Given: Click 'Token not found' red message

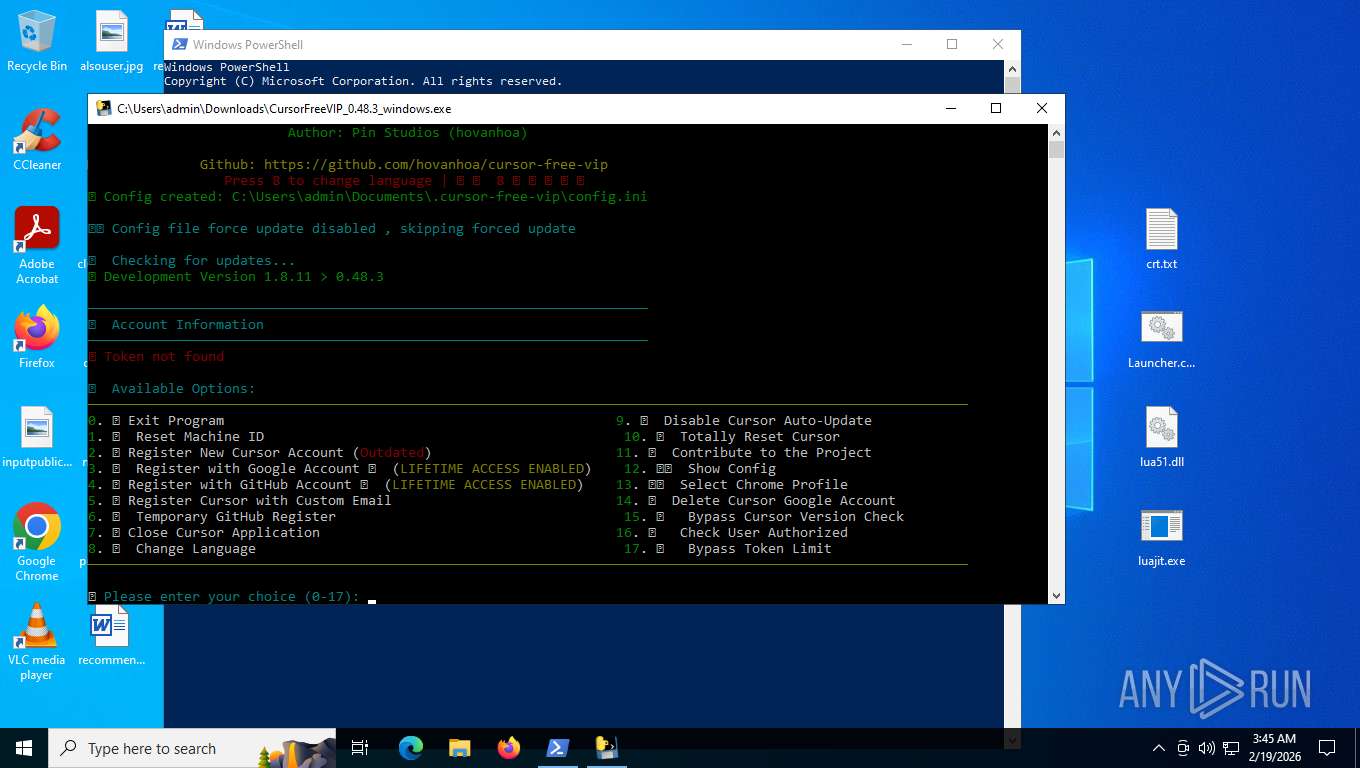Looking at the screenshot, I should click(164, 357).
